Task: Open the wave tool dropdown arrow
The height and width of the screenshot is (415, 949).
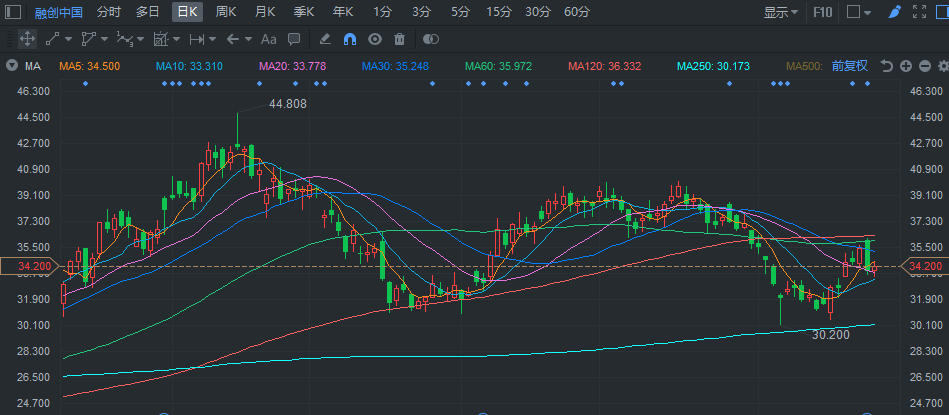Action: pos(140,39)
